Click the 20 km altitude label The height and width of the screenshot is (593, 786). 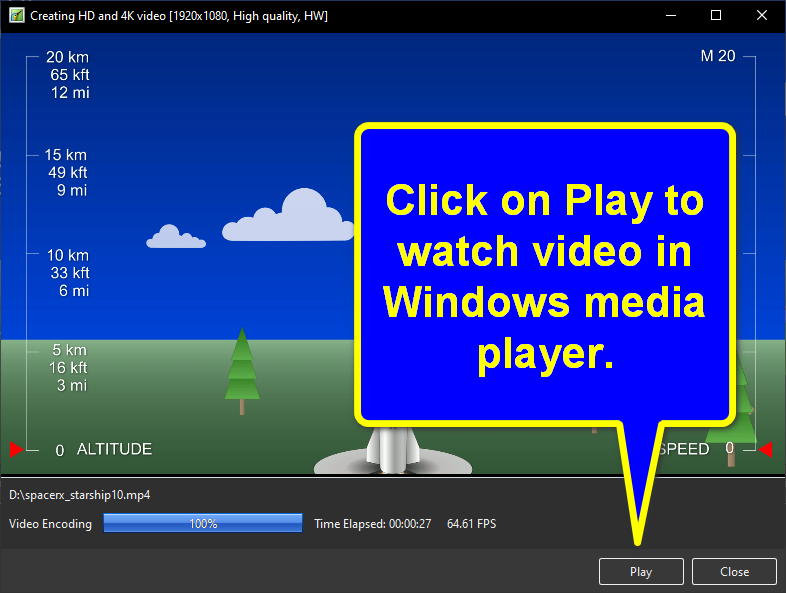[x=67, y=57]
